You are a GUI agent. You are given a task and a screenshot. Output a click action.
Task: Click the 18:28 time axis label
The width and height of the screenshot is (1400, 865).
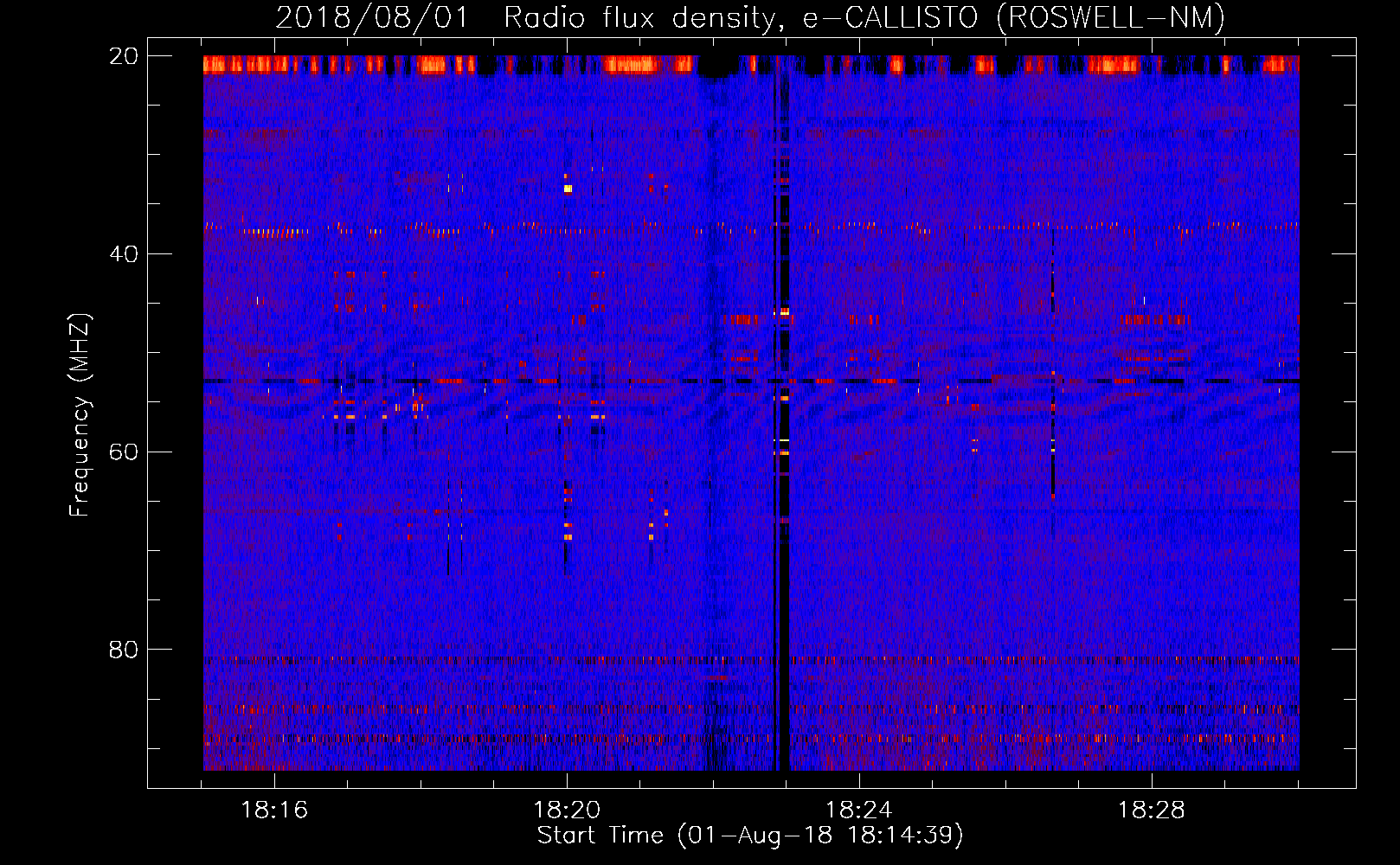(1151, 811)
